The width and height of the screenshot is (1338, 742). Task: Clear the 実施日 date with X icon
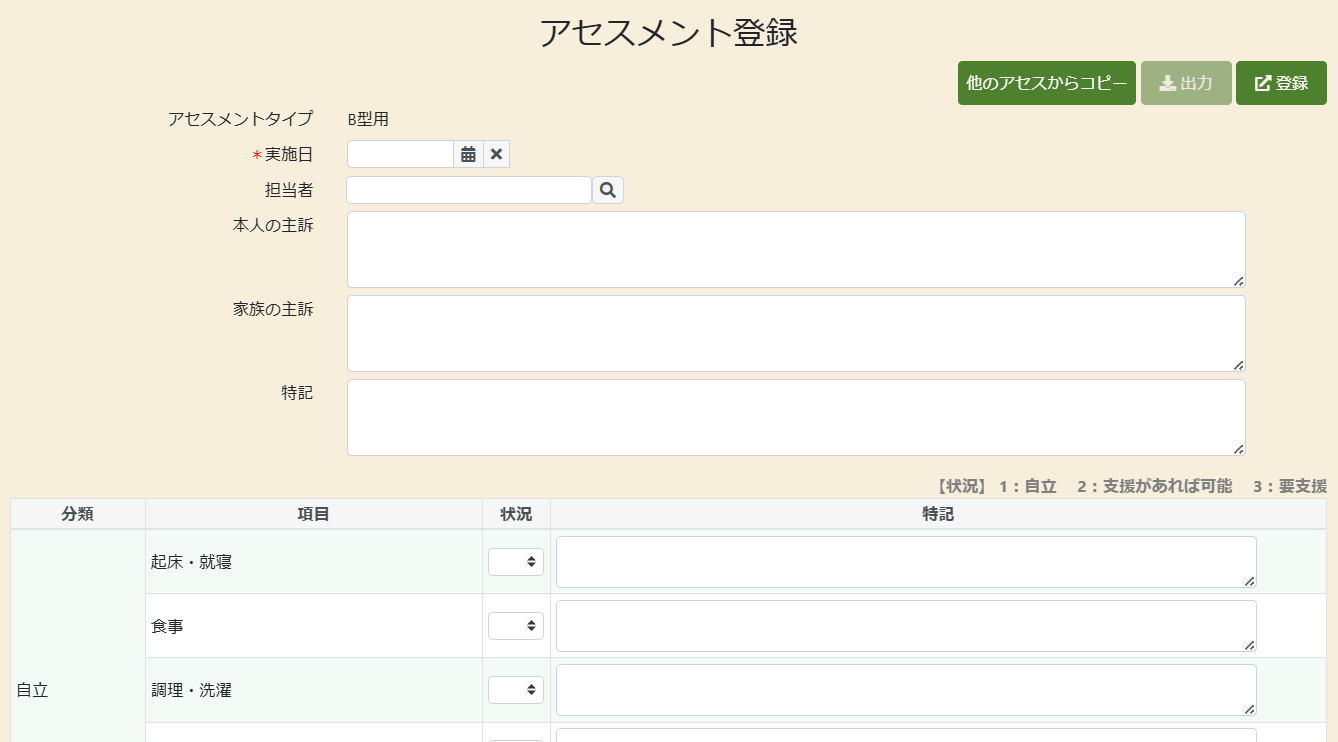pos(496,154)
